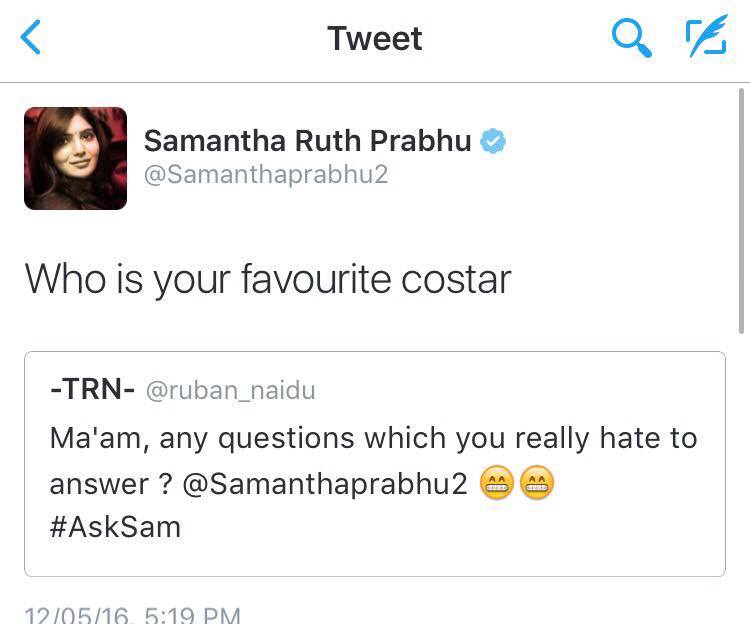
Task: Click the grey @Samanthaprabhu2 handle below the name
Action: click(x=266, y=175)
